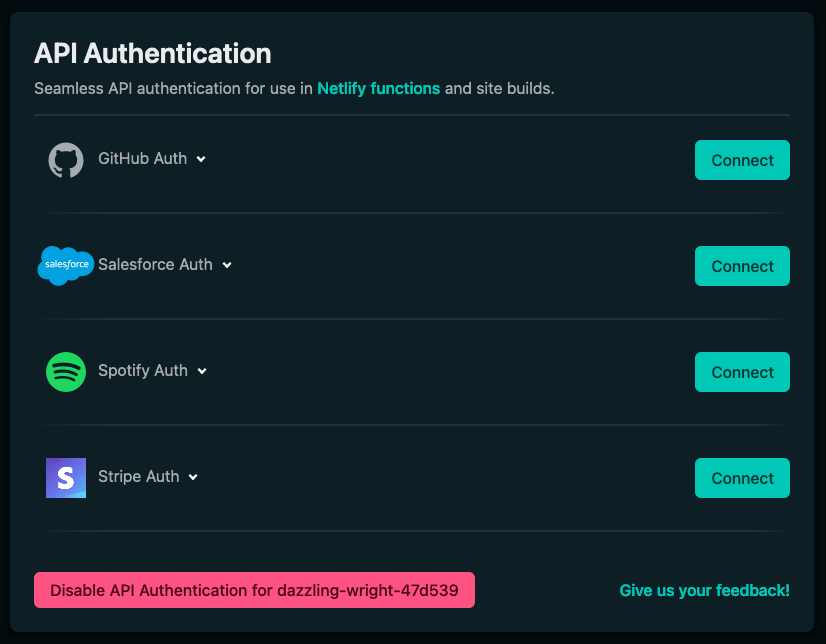Click the GitHub logo icon
The image size is (826, 644).
click(65, 159)
